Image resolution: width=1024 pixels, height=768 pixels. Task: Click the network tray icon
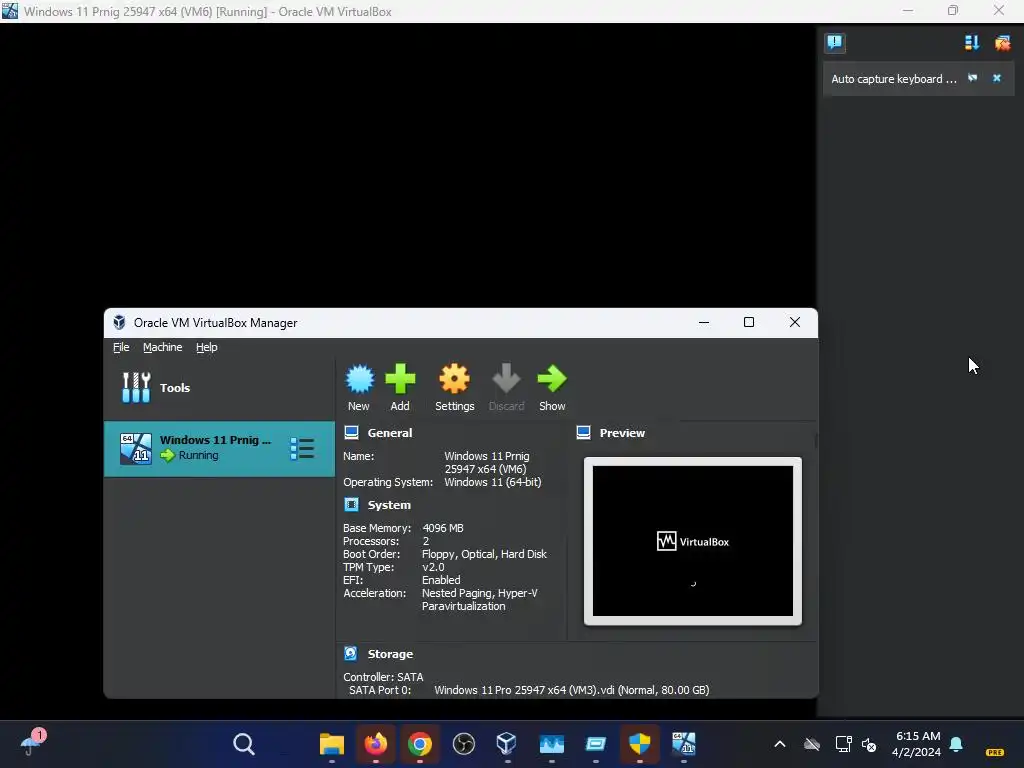click(x=843, y=744)
